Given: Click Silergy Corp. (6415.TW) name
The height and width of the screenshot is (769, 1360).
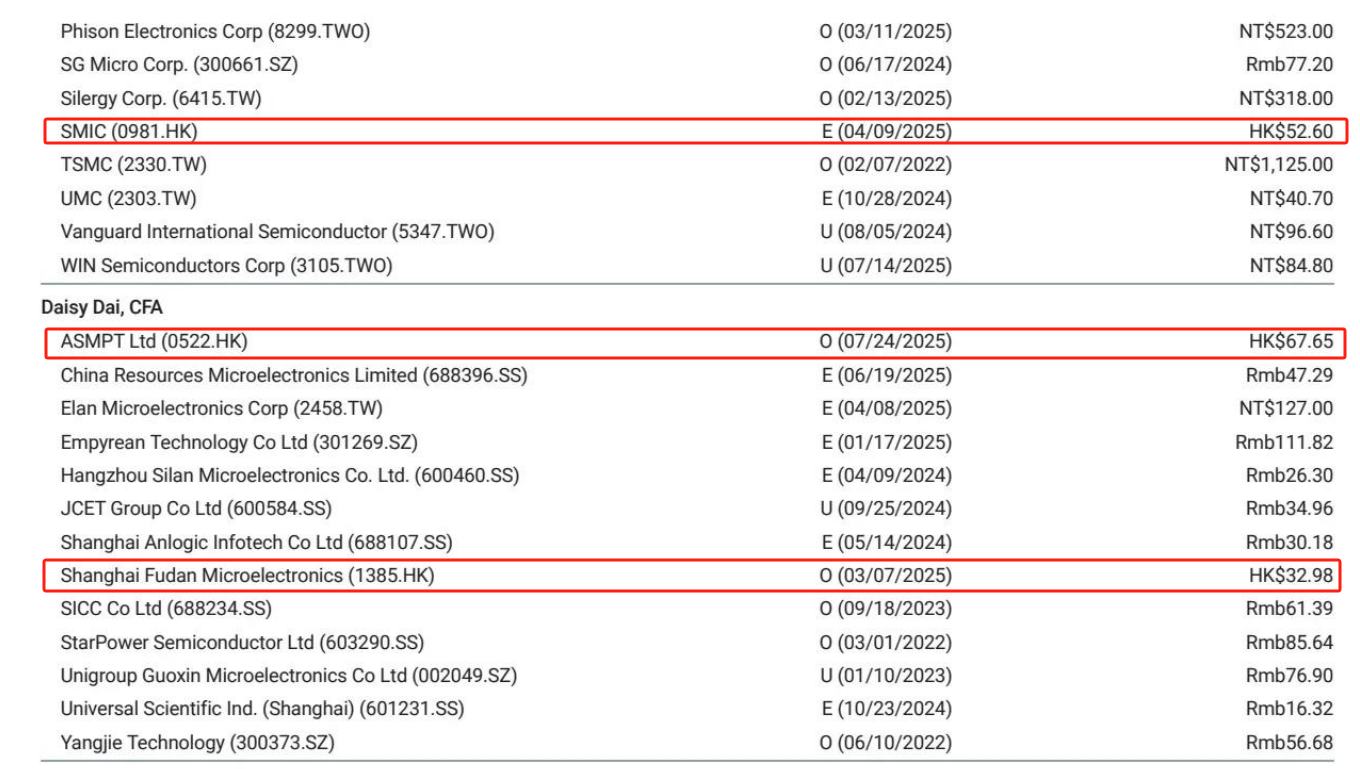Looking at the screenshot, I should tap(162, 98).
